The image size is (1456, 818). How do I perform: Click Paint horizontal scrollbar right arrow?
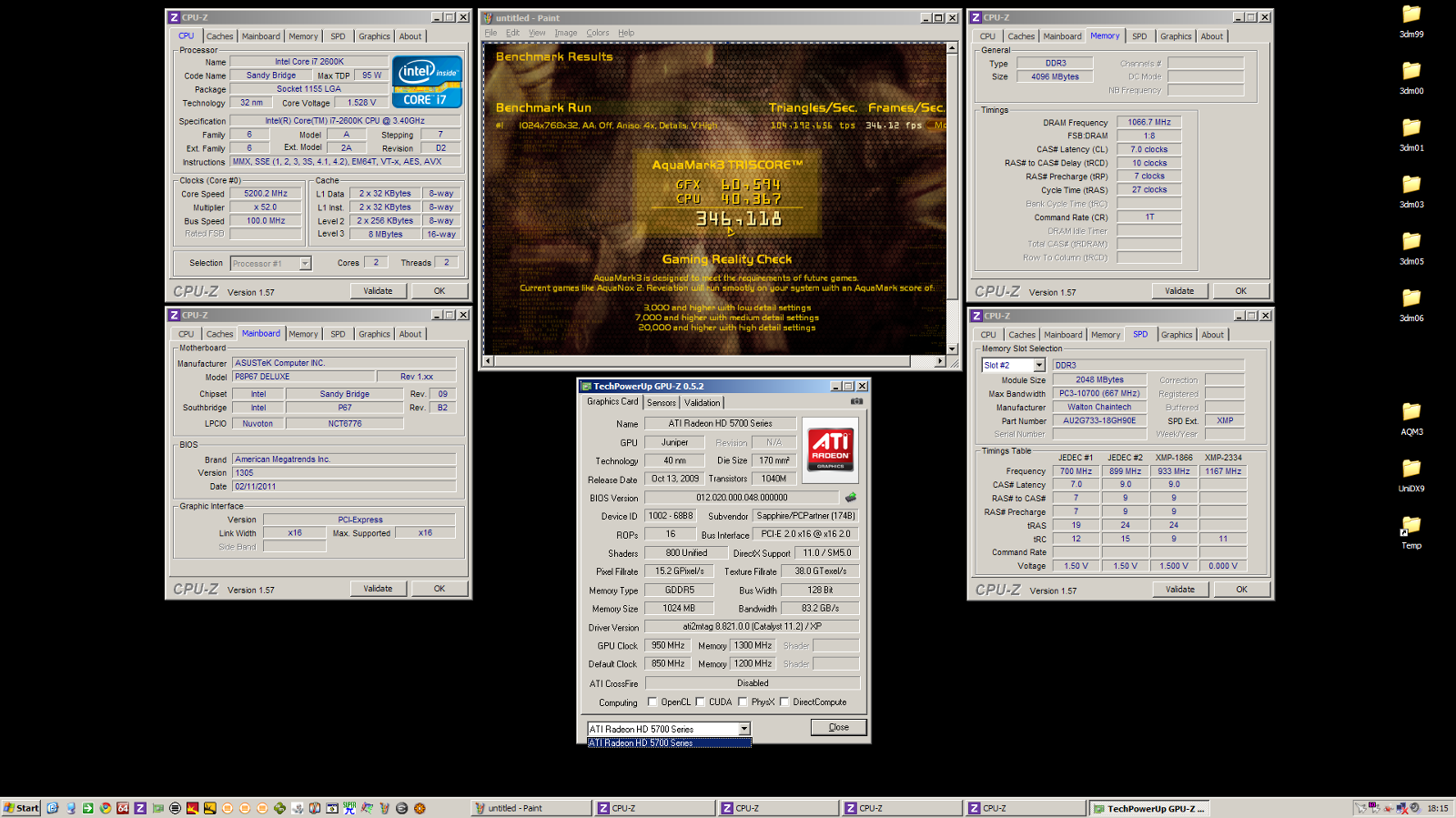[940, 361]
